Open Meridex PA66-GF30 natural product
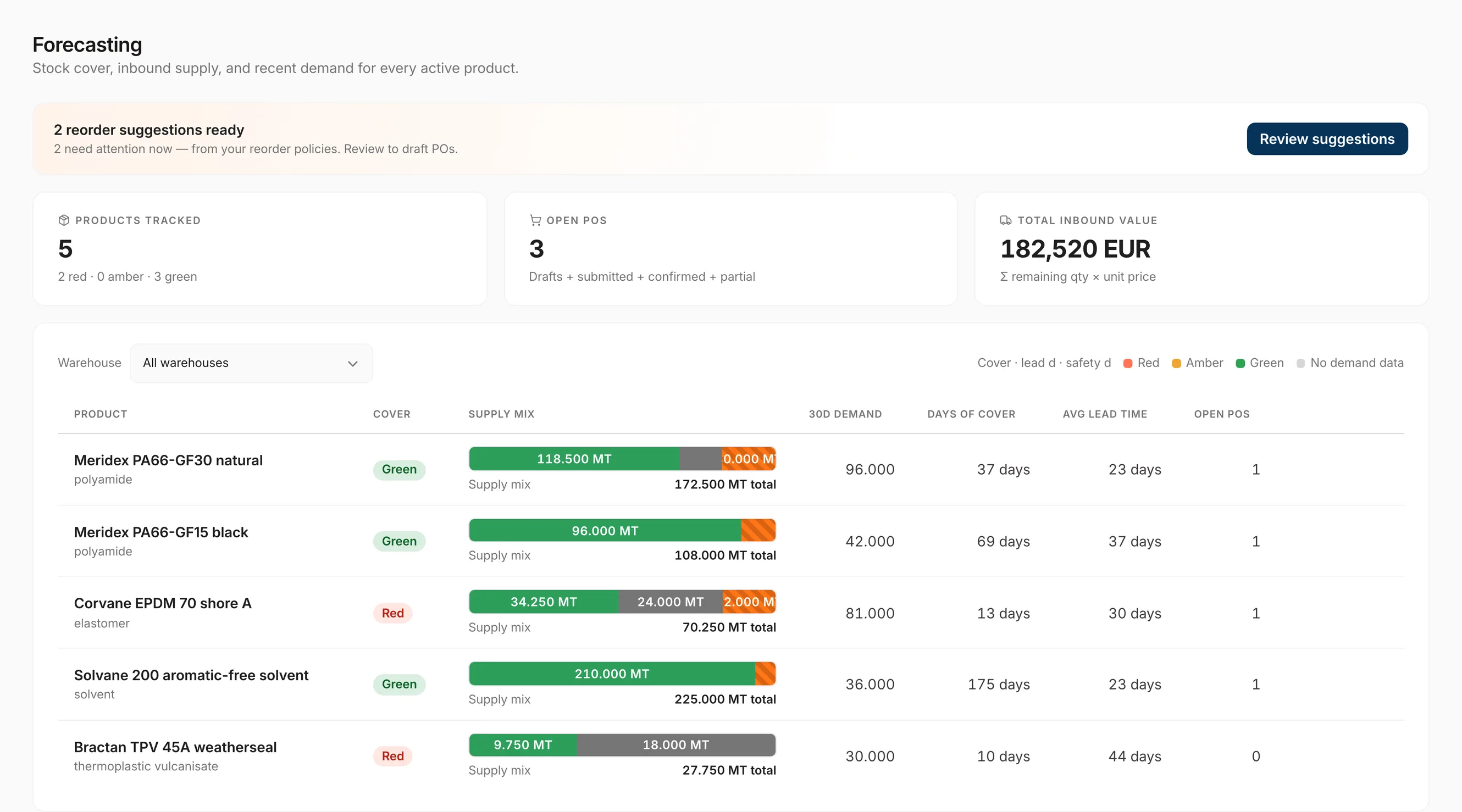Viewport: 1462px width, 812px height. (x=168, y=460)
